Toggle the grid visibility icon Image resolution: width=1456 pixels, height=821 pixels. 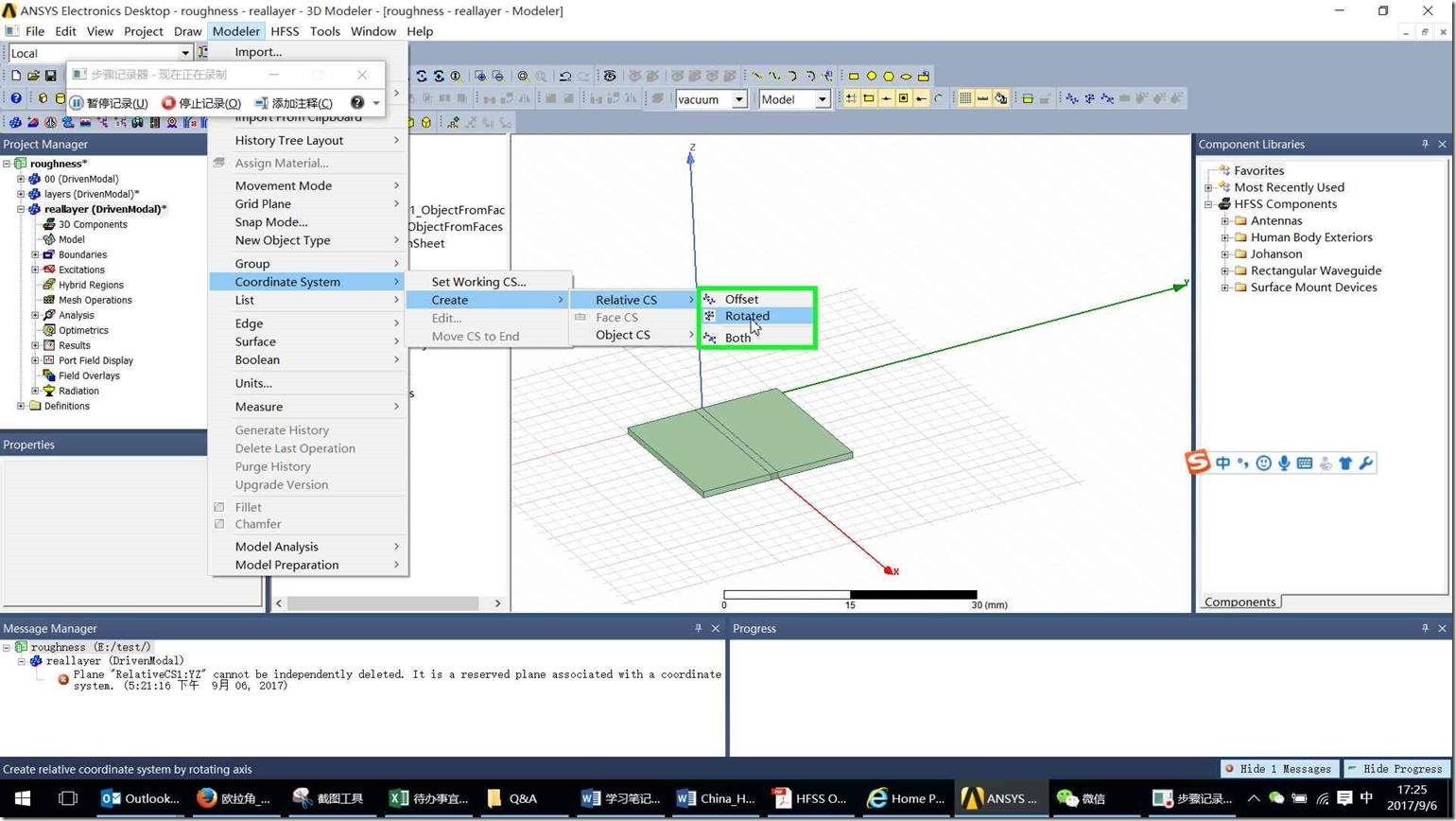pyautogui.click(x=966, y=98)
